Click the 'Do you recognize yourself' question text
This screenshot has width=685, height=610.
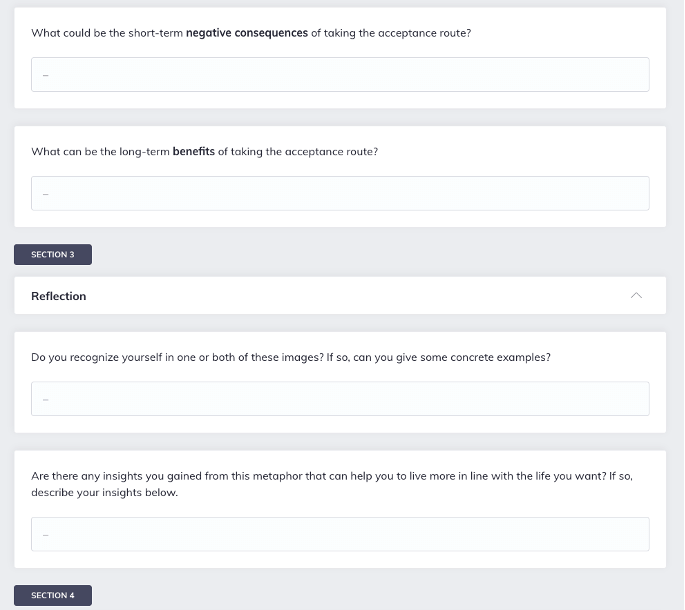(x=291, y=357)
